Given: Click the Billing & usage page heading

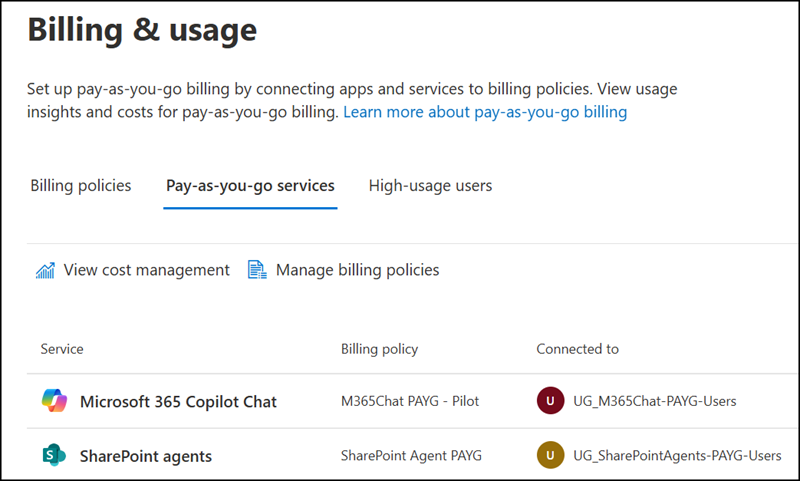Looking at the screenshot, I should tap(142, 30).
